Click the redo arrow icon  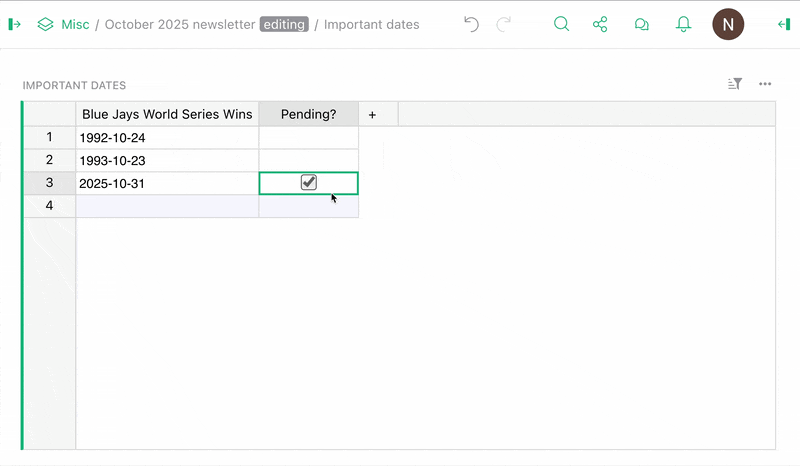point(504,24)
